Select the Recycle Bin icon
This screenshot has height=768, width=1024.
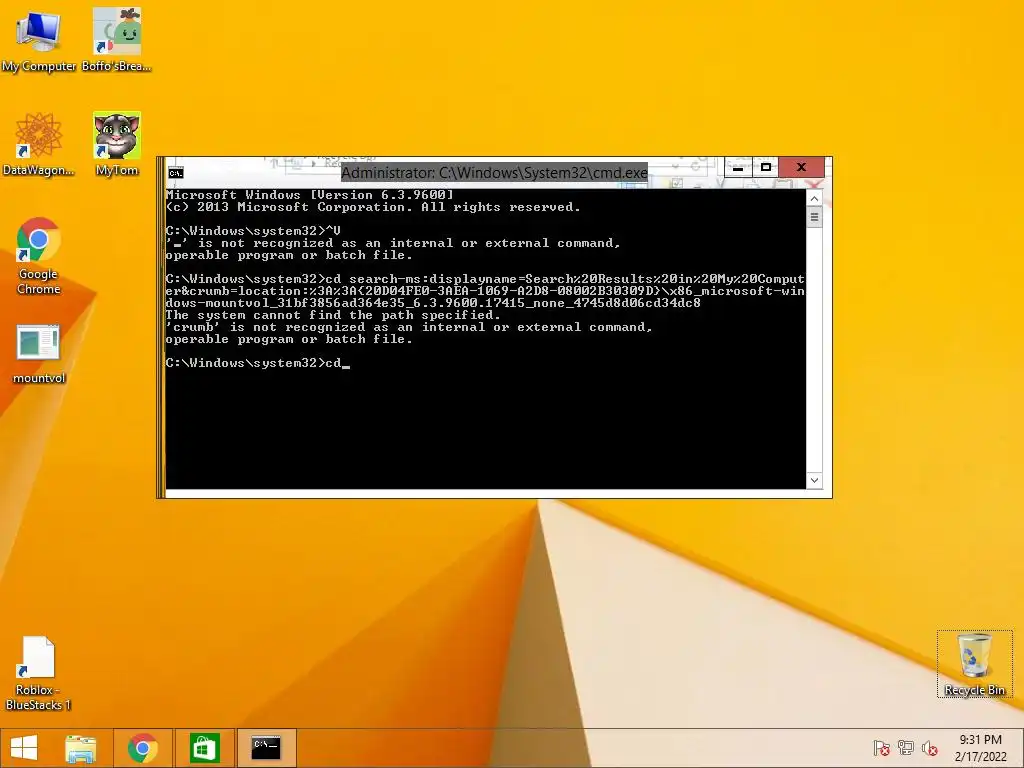(x=974, y=664)
